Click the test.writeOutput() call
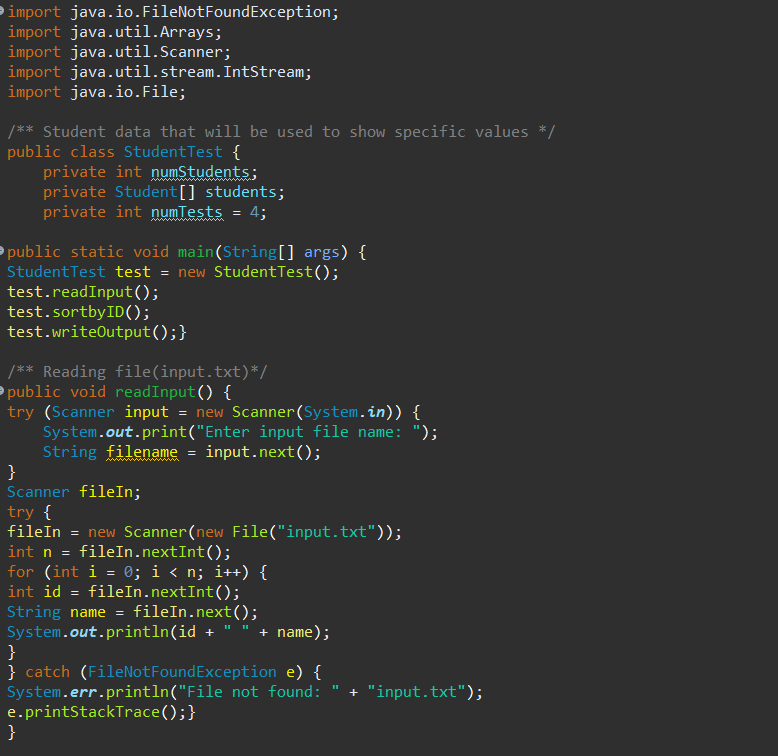Screen dimensions: 778x756 pos(92,332)
